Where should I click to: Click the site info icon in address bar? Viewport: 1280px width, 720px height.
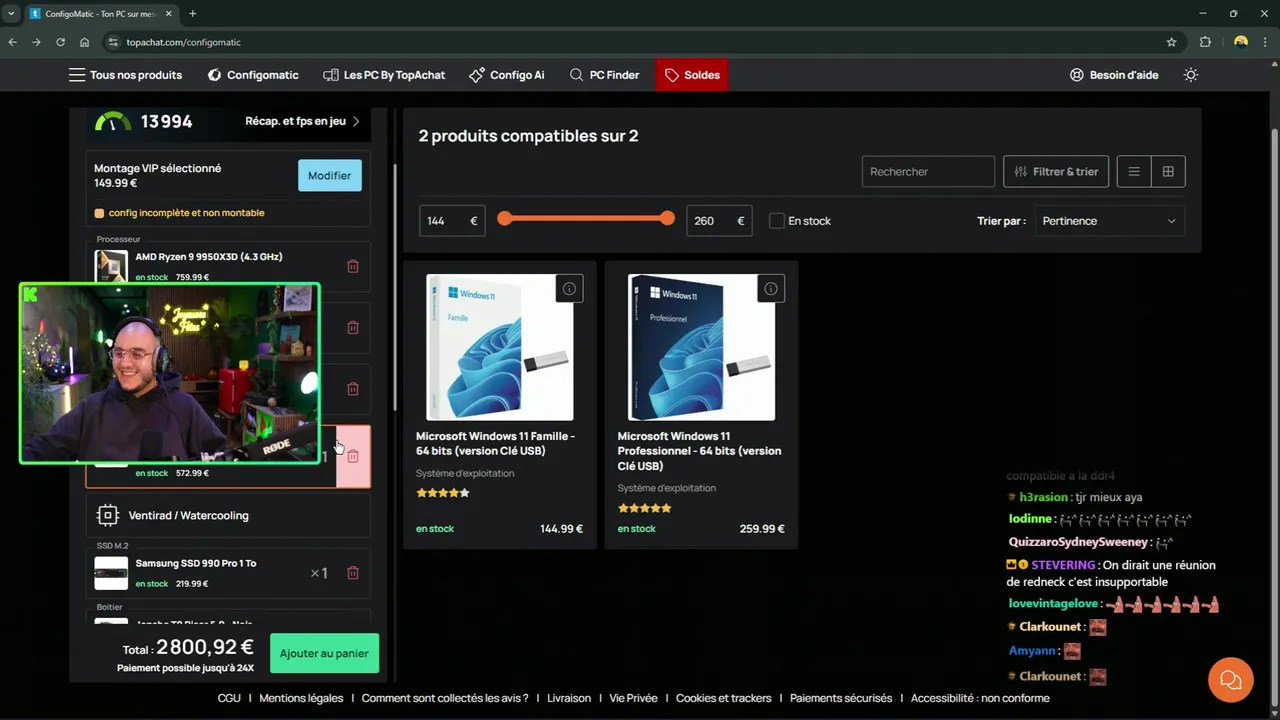[113, 42]
